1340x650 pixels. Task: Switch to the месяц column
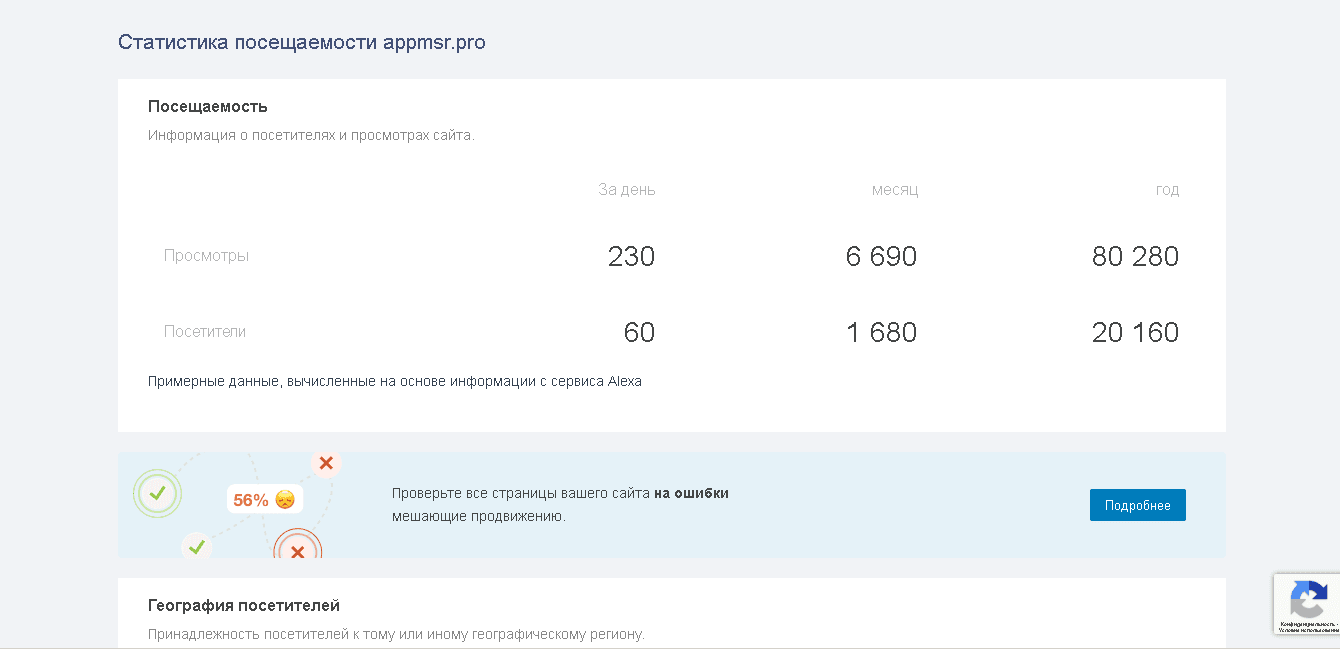coord(895,189)
